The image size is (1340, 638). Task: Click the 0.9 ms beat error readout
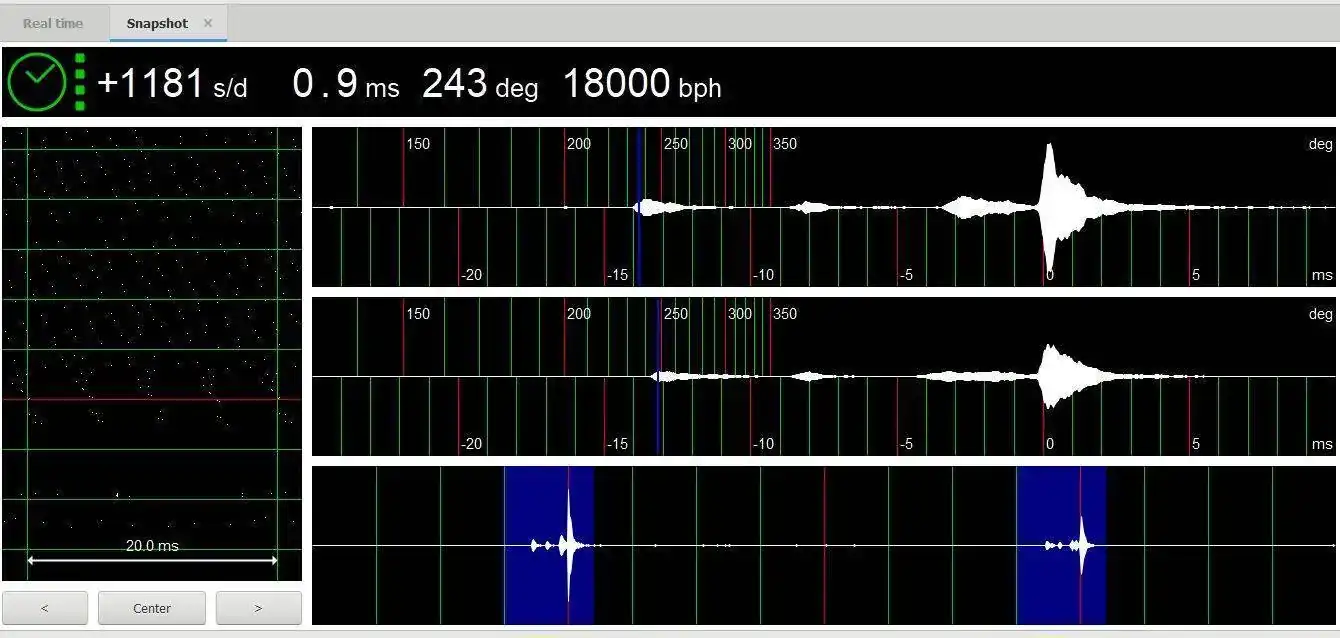pyautogui.click(x=346, y=84)
